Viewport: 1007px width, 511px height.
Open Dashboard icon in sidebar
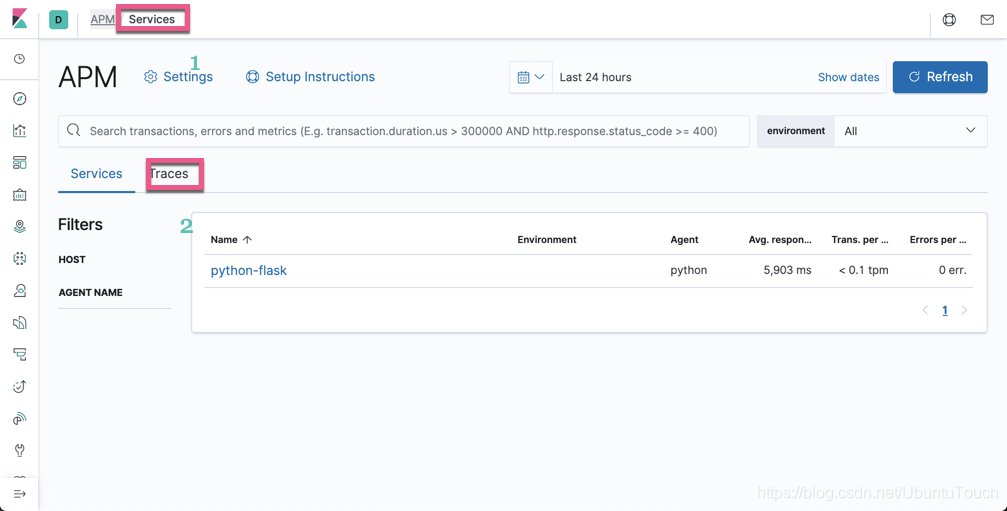(x=19, y=162)
